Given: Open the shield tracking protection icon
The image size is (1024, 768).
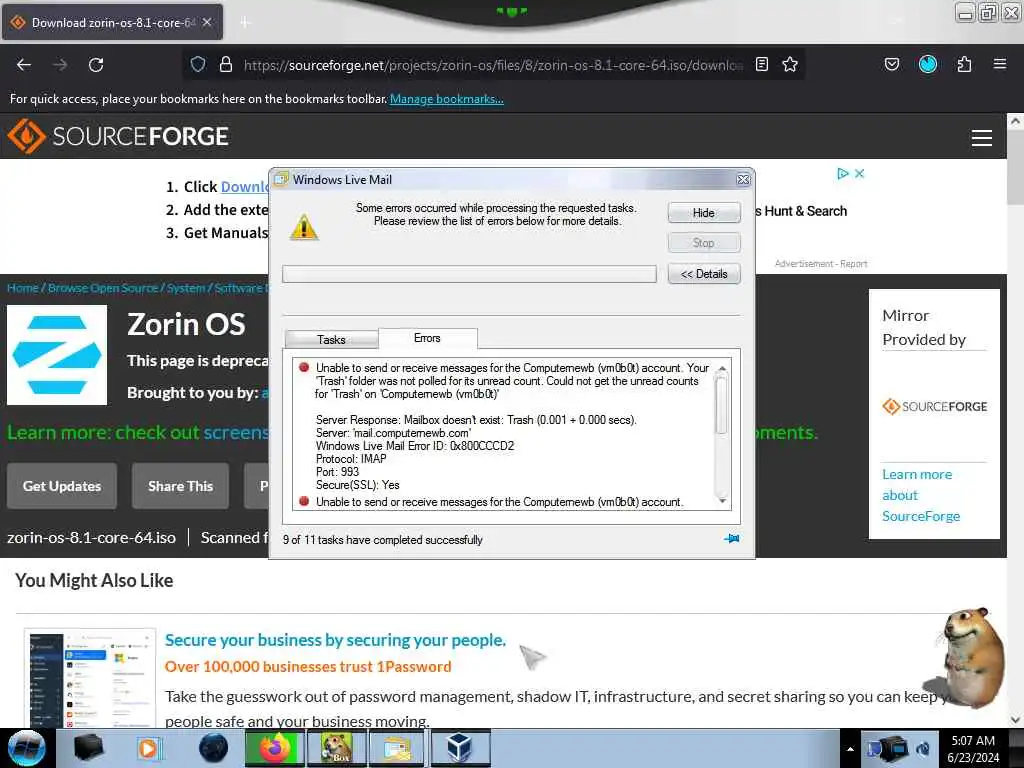Looking at the screenshot, I should pos(198,64).
